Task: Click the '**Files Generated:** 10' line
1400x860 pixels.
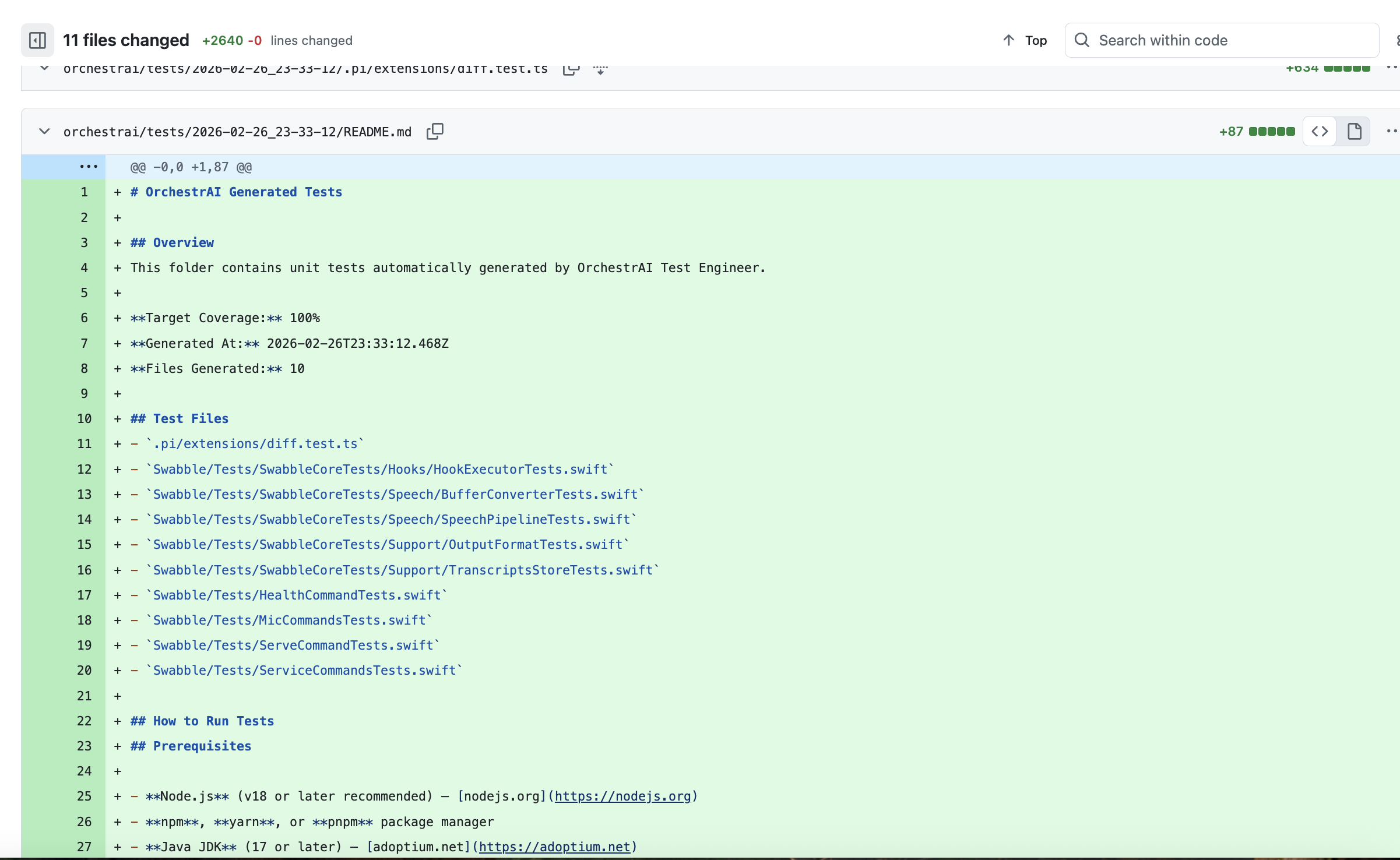Action: 217,369
